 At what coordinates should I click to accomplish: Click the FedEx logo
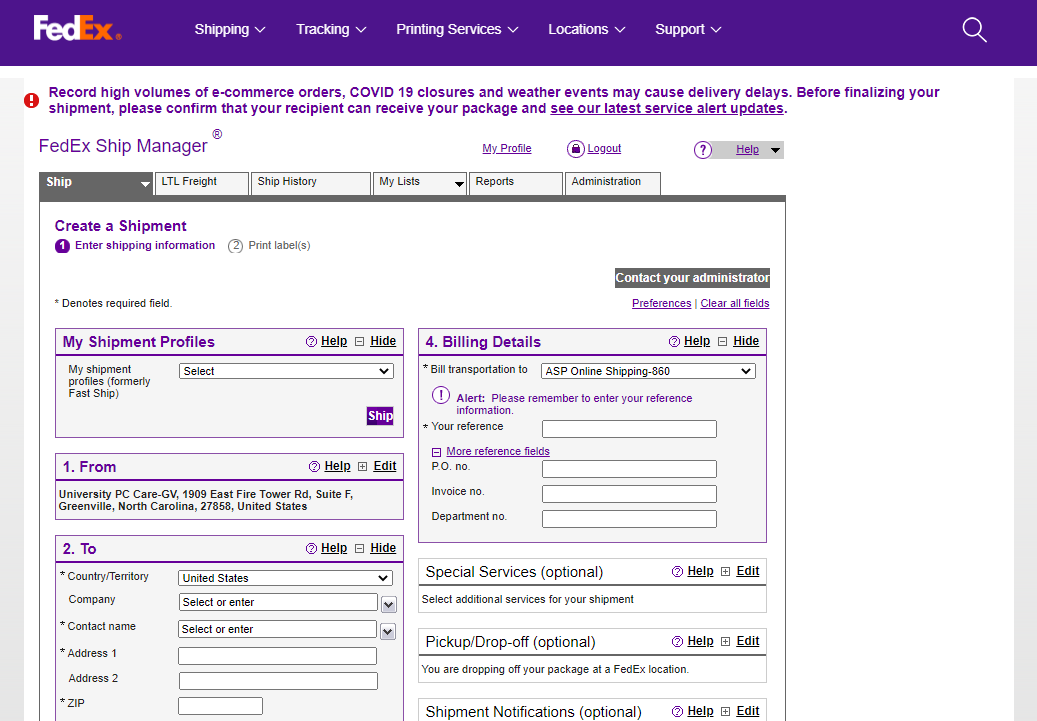[x=77, y=29]
